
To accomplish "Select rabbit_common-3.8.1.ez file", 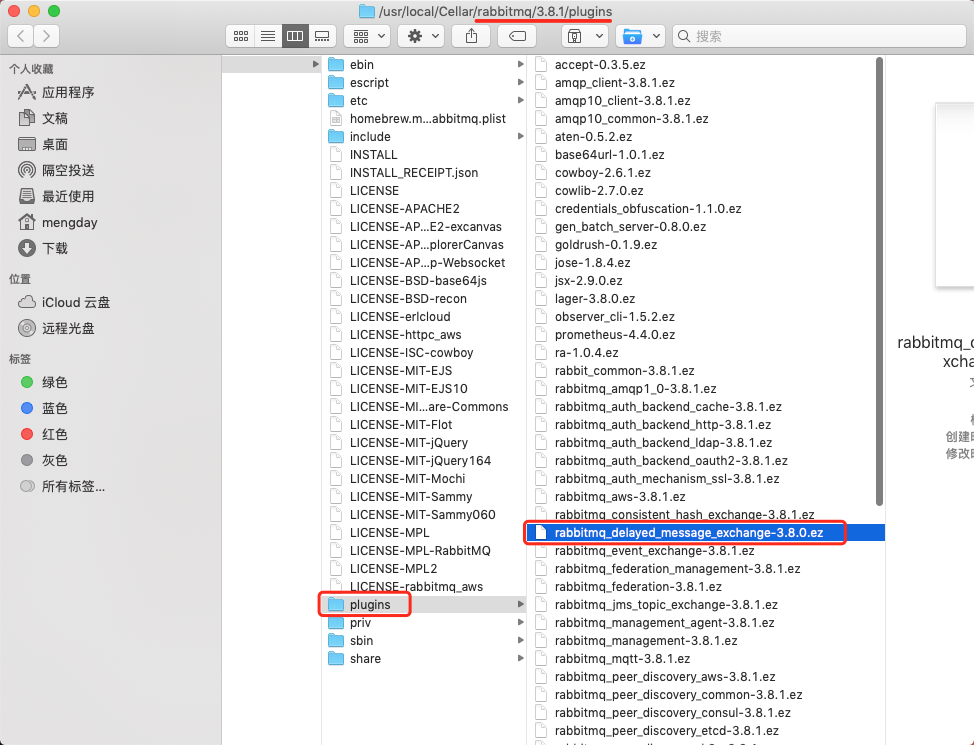I will point(705,371).
